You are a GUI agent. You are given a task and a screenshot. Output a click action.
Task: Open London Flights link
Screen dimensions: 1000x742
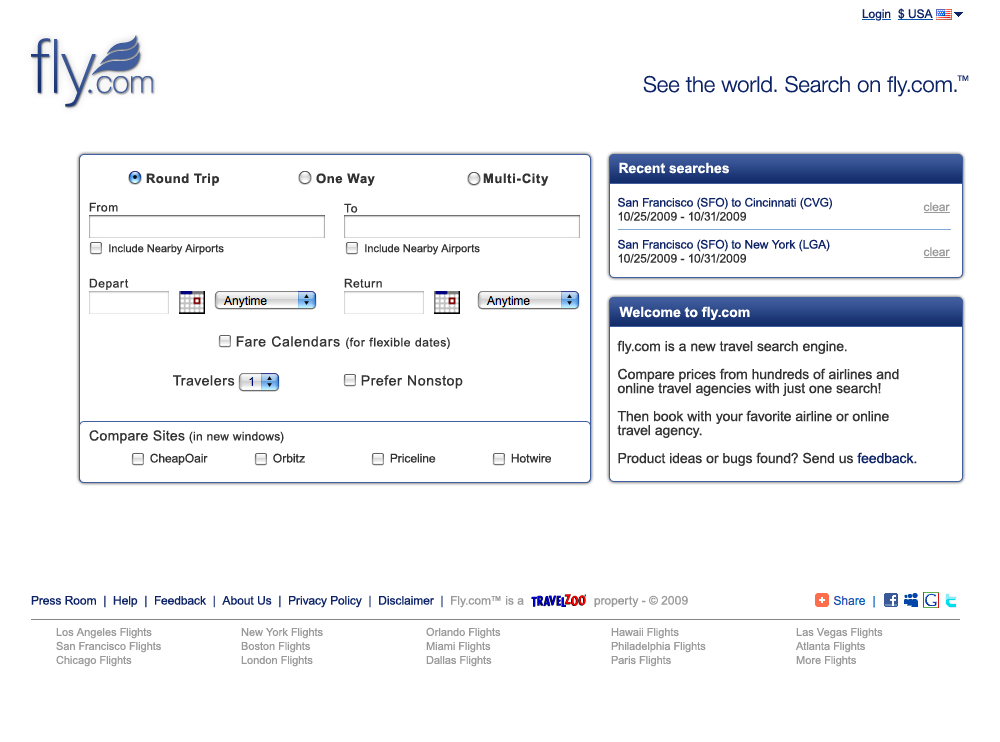(277, 660)
